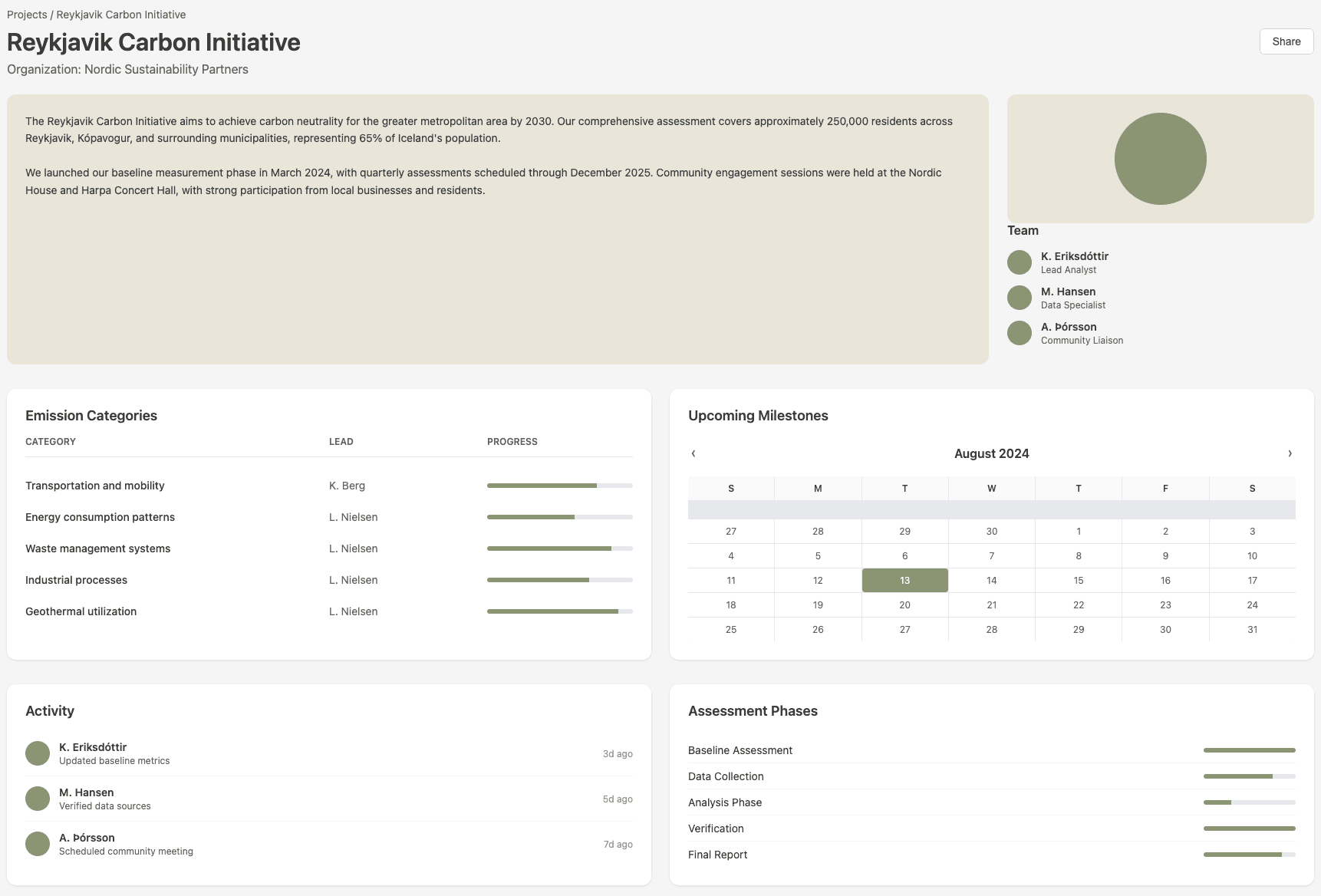Click A. Þórsson's avatar in the Activity feed
The image size is (1321, 896).
[x=38, y=843]
